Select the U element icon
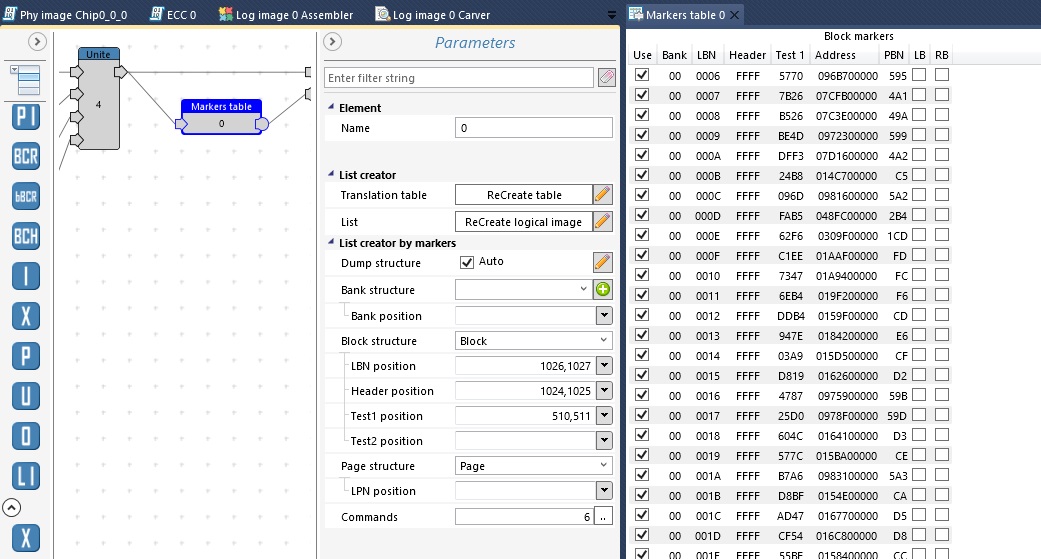Viewport: 1041px width, 559px height. pyautogui.click(x=26, y=396)
